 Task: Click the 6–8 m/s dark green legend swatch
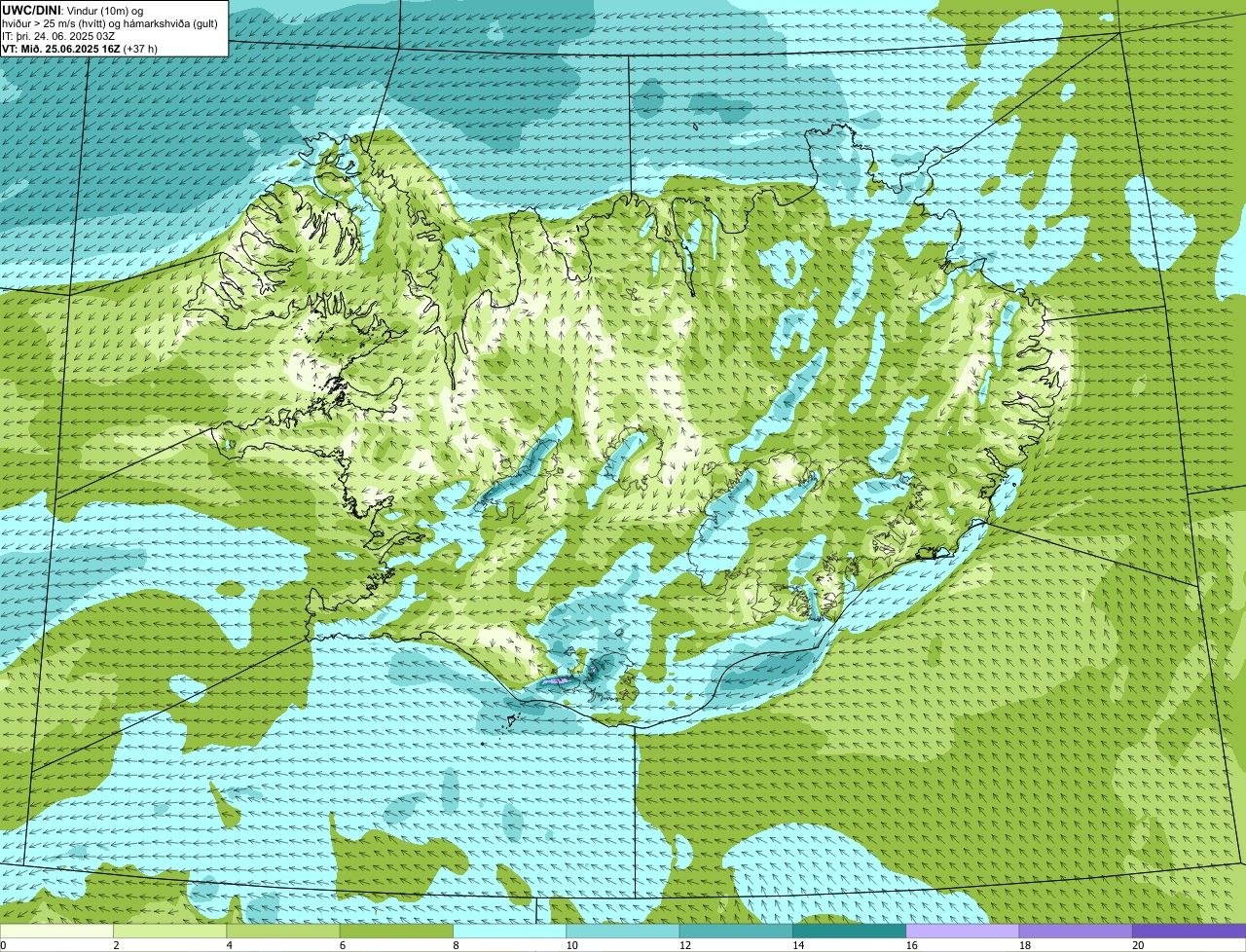pos(397,932)
